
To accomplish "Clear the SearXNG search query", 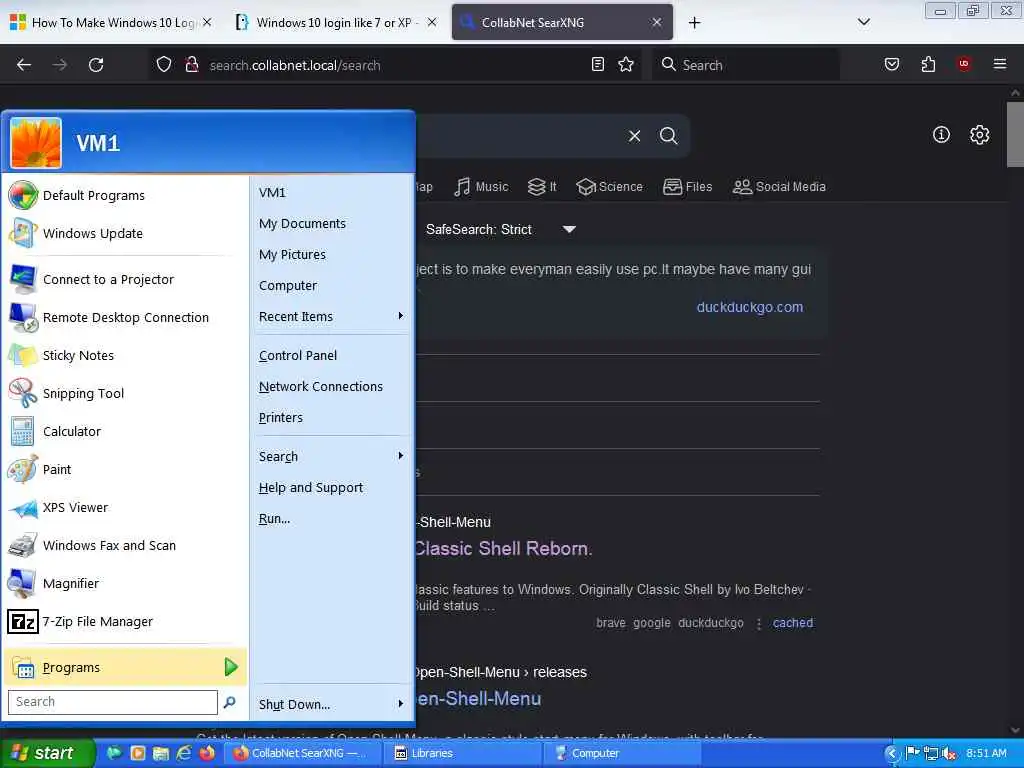I will click(634, 136).
